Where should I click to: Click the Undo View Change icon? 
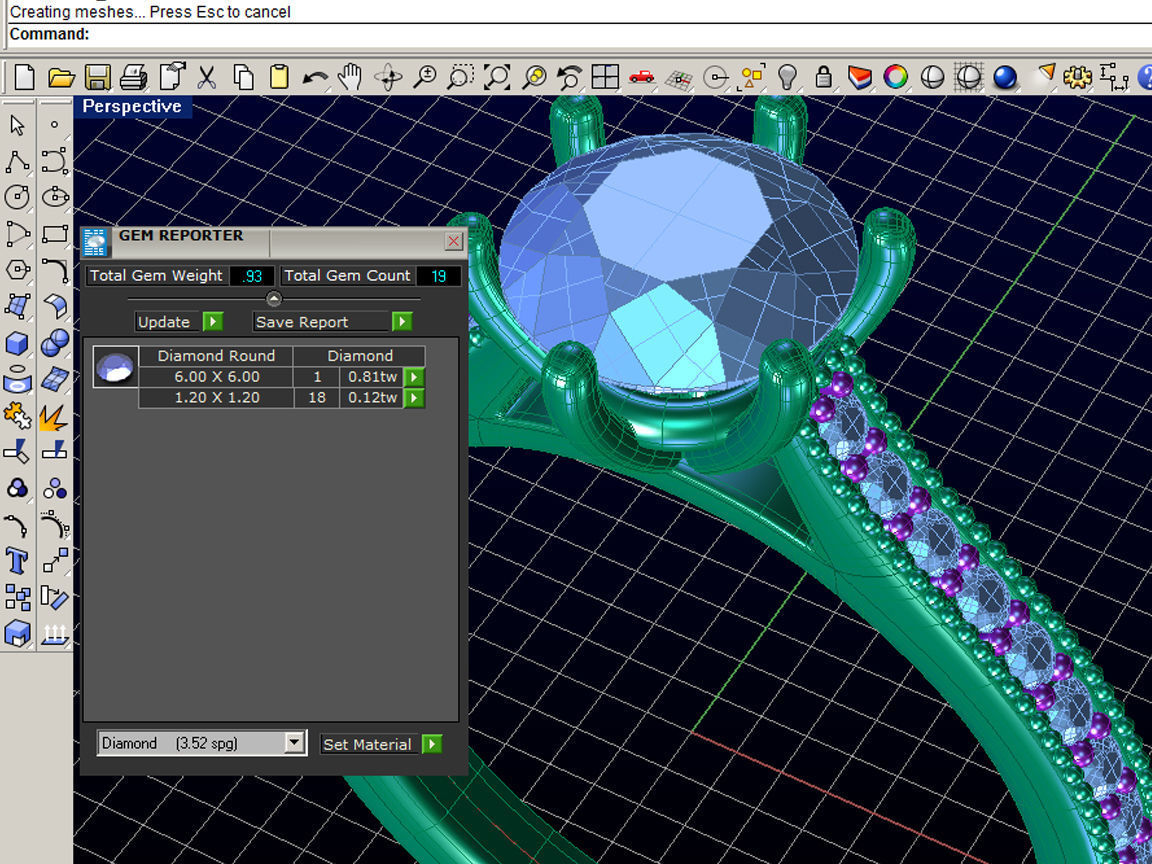[x=569, y=76]
